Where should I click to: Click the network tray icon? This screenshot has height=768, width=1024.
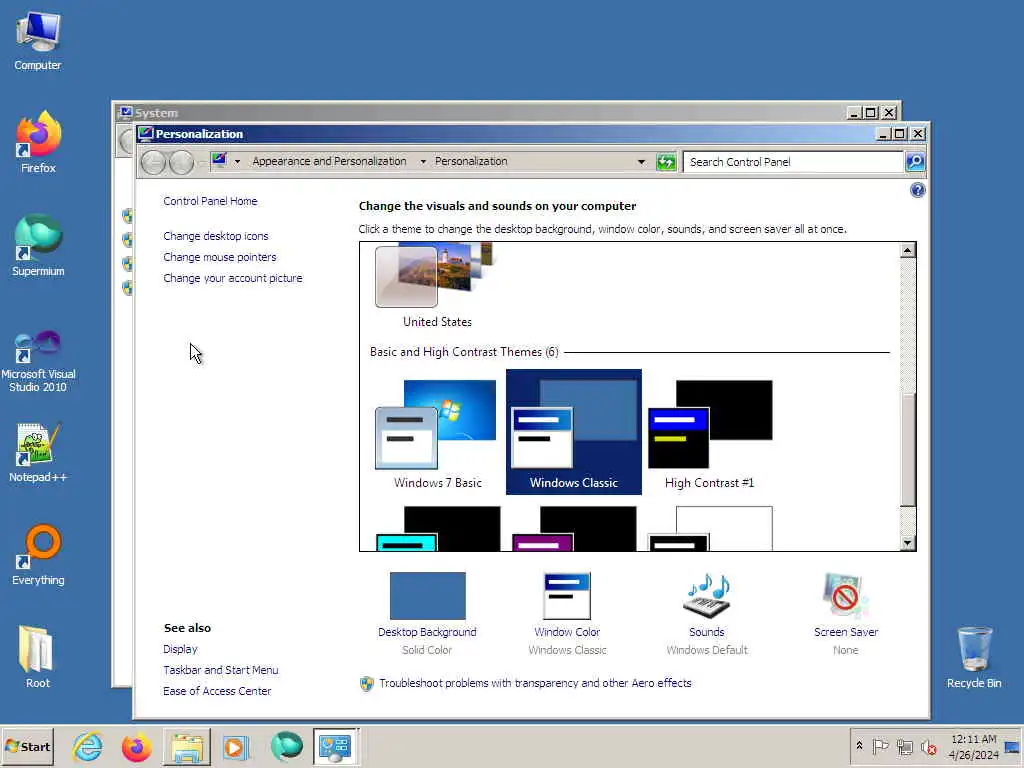(x=904, y=746)
